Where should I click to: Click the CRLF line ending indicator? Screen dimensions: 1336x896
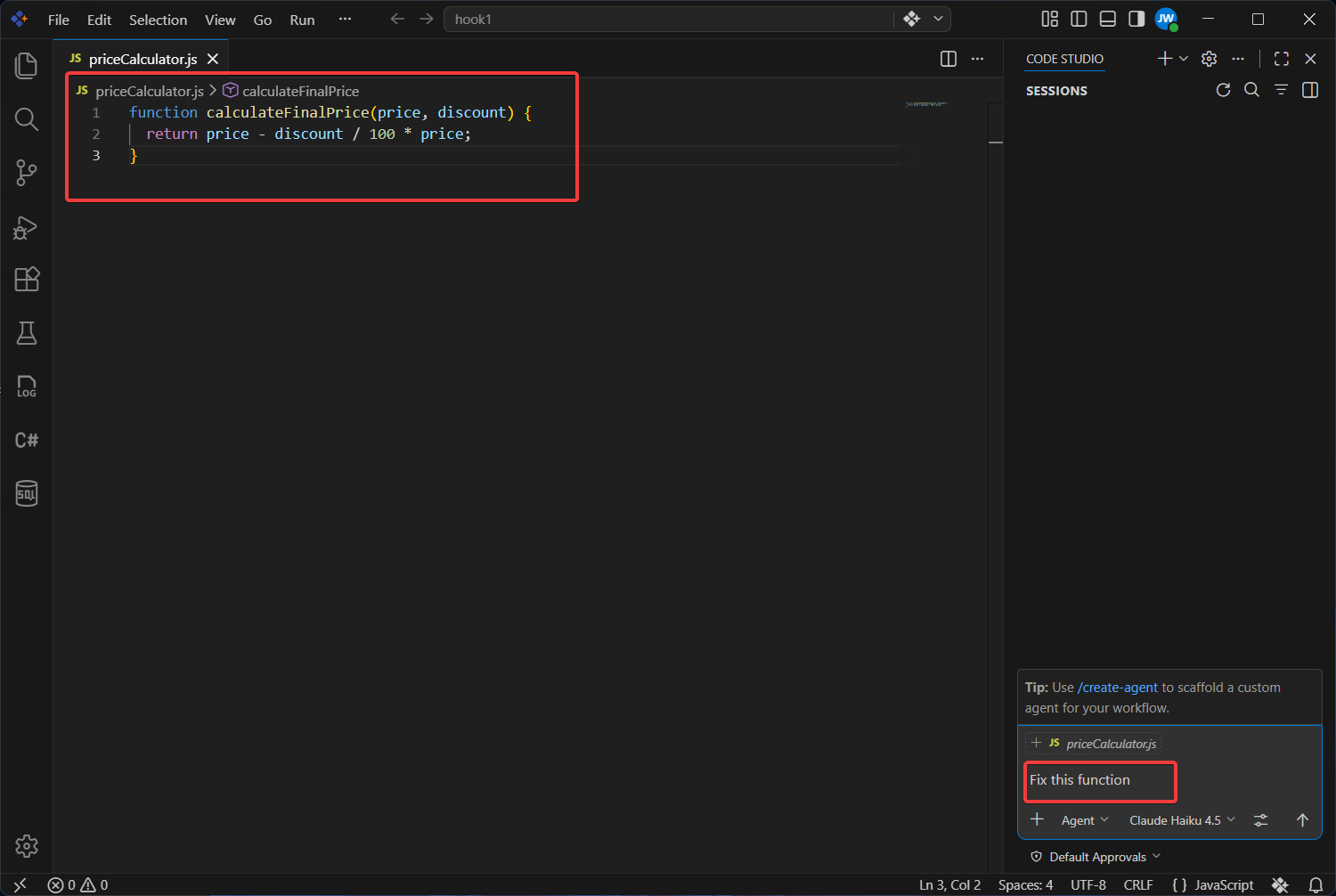point(1138,884)
